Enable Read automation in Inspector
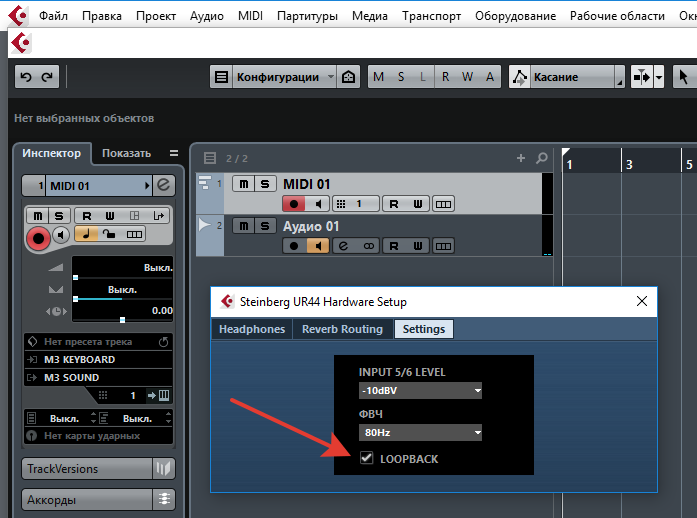This screenshot has height=518, width=697. click(87, 216)
